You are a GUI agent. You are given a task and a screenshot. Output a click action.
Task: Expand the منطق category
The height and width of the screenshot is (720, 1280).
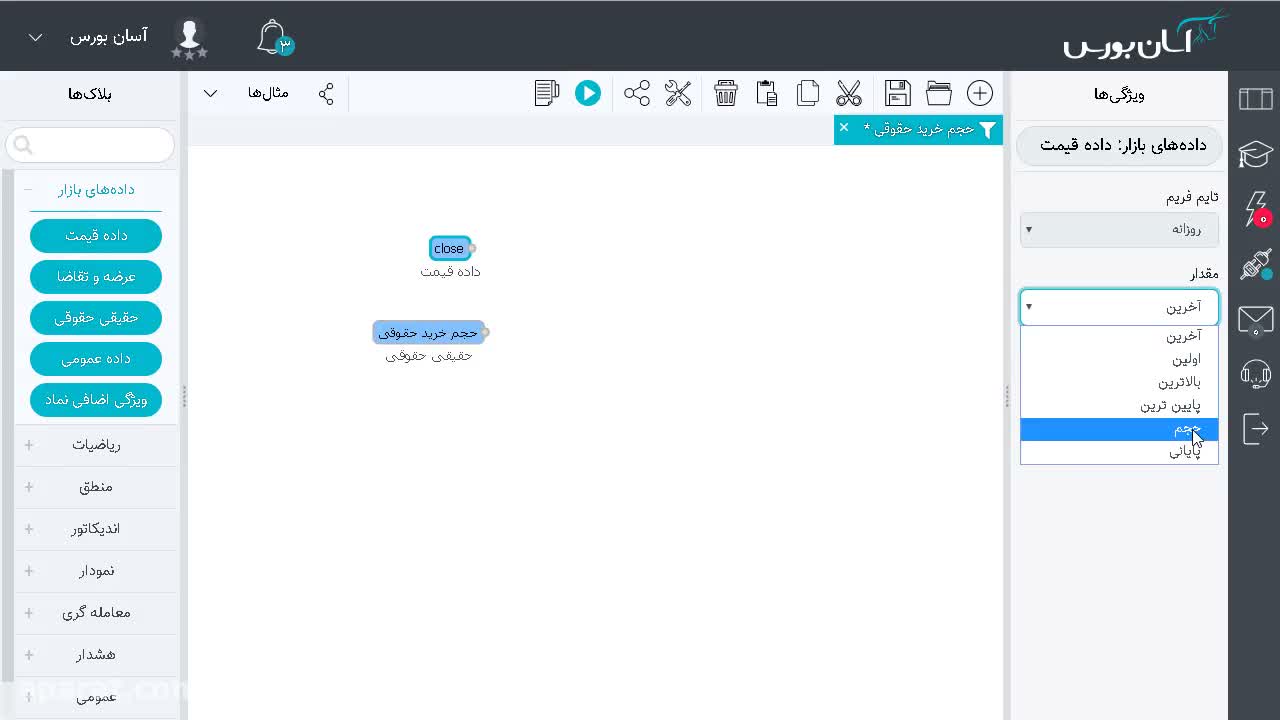96,487
